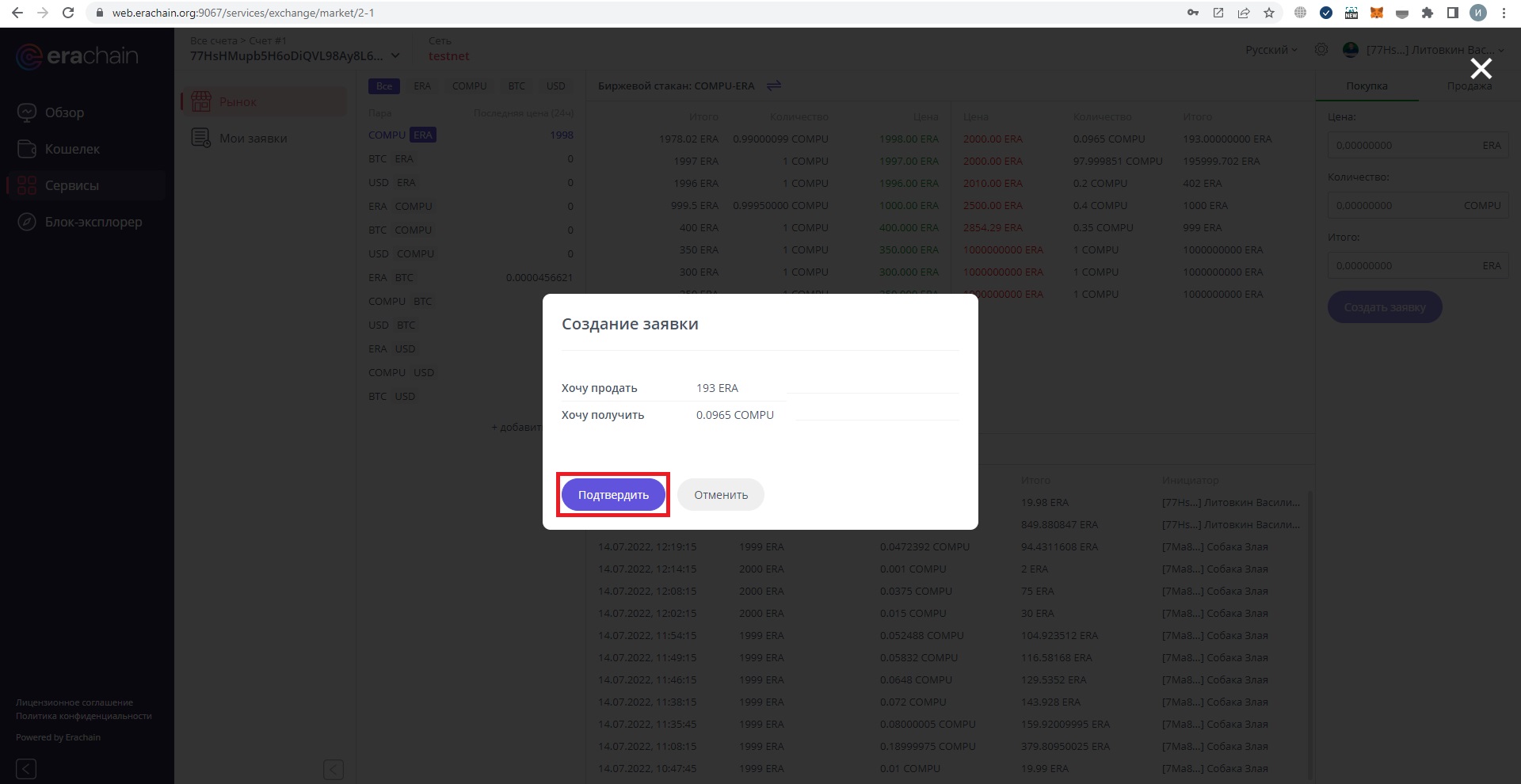Click the Цена price input field

click(x=1402, y=145)
